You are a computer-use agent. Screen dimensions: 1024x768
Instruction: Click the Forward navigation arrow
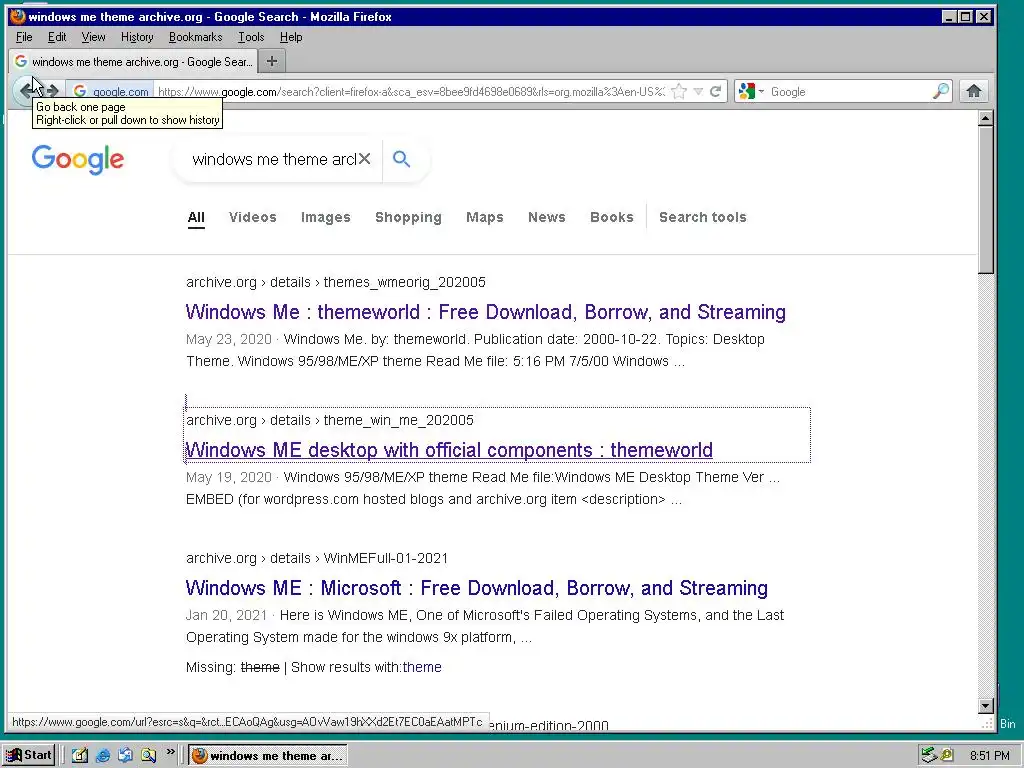[53, 91]
